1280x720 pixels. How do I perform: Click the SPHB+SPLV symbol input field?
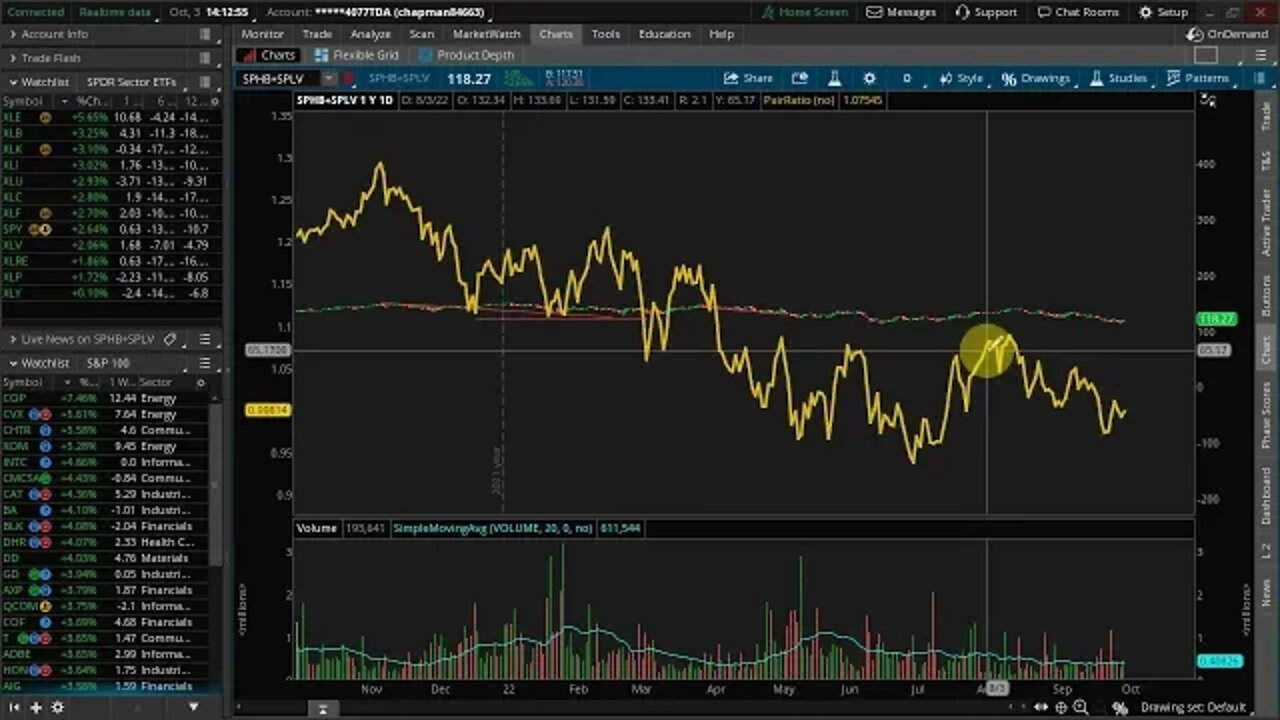click(x=278, y=78)
